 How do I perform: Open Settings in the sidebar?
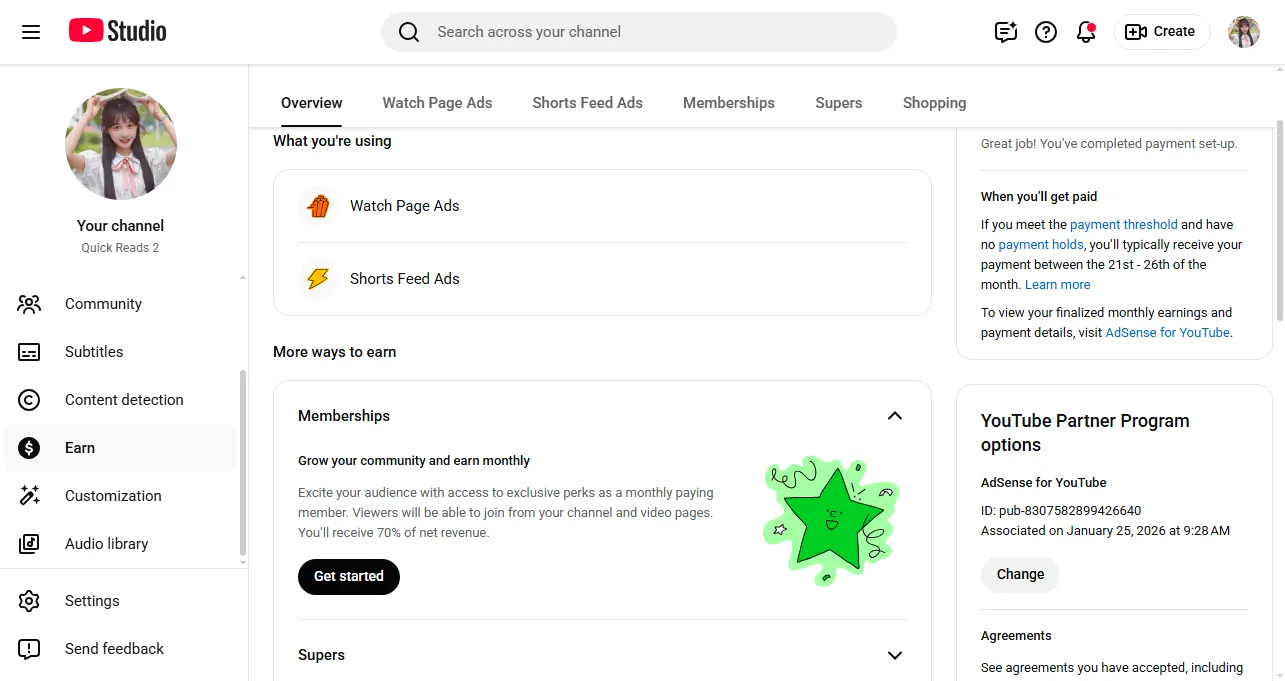121,601
